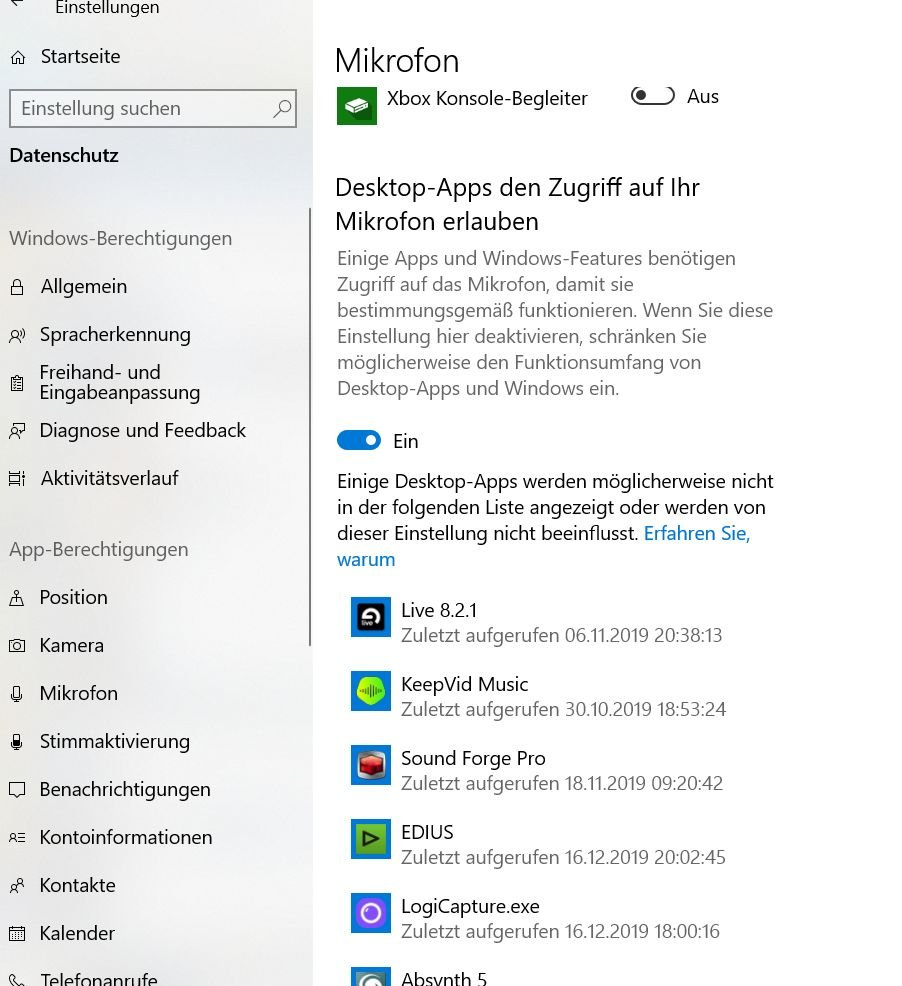The height and width of the screenshot is (986, 902).
Task: Open the 'Erfahren Sie, warum' link
Action: 695,534
